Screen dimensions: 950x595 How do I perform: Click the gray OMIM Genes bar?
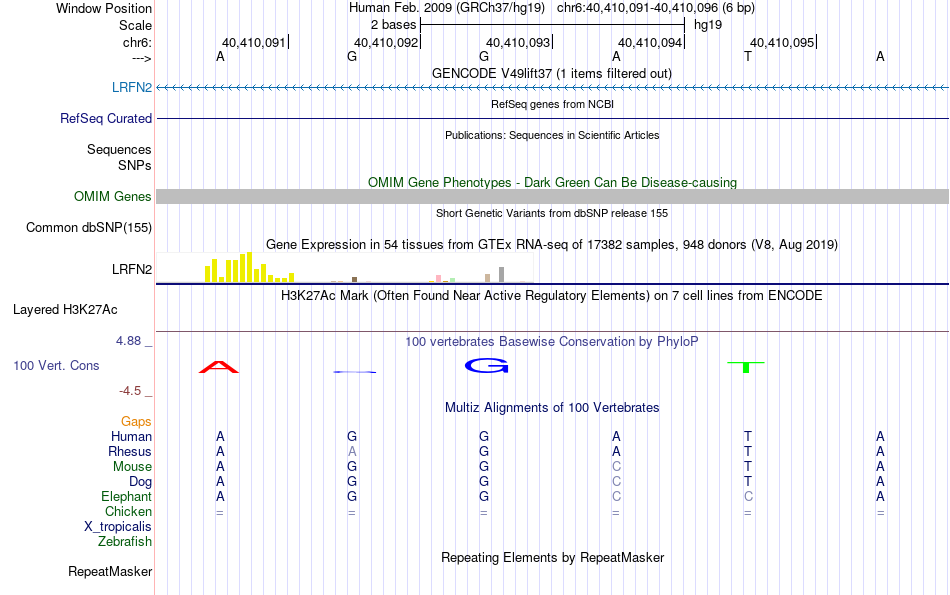click(552, 196)
